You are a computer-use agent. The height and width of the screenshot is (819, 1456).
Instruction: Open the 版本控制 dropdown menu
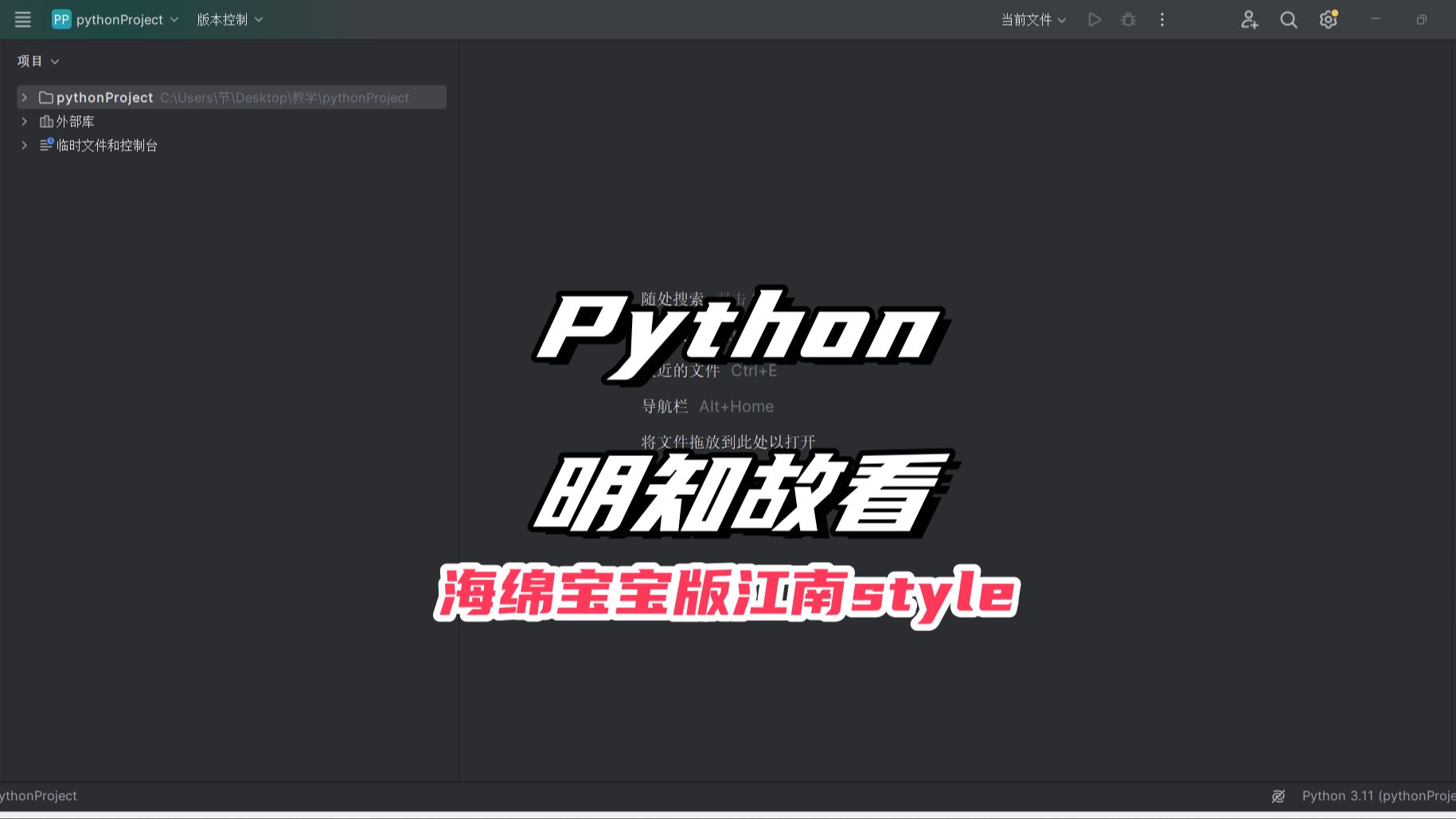(x=229, y=20)
